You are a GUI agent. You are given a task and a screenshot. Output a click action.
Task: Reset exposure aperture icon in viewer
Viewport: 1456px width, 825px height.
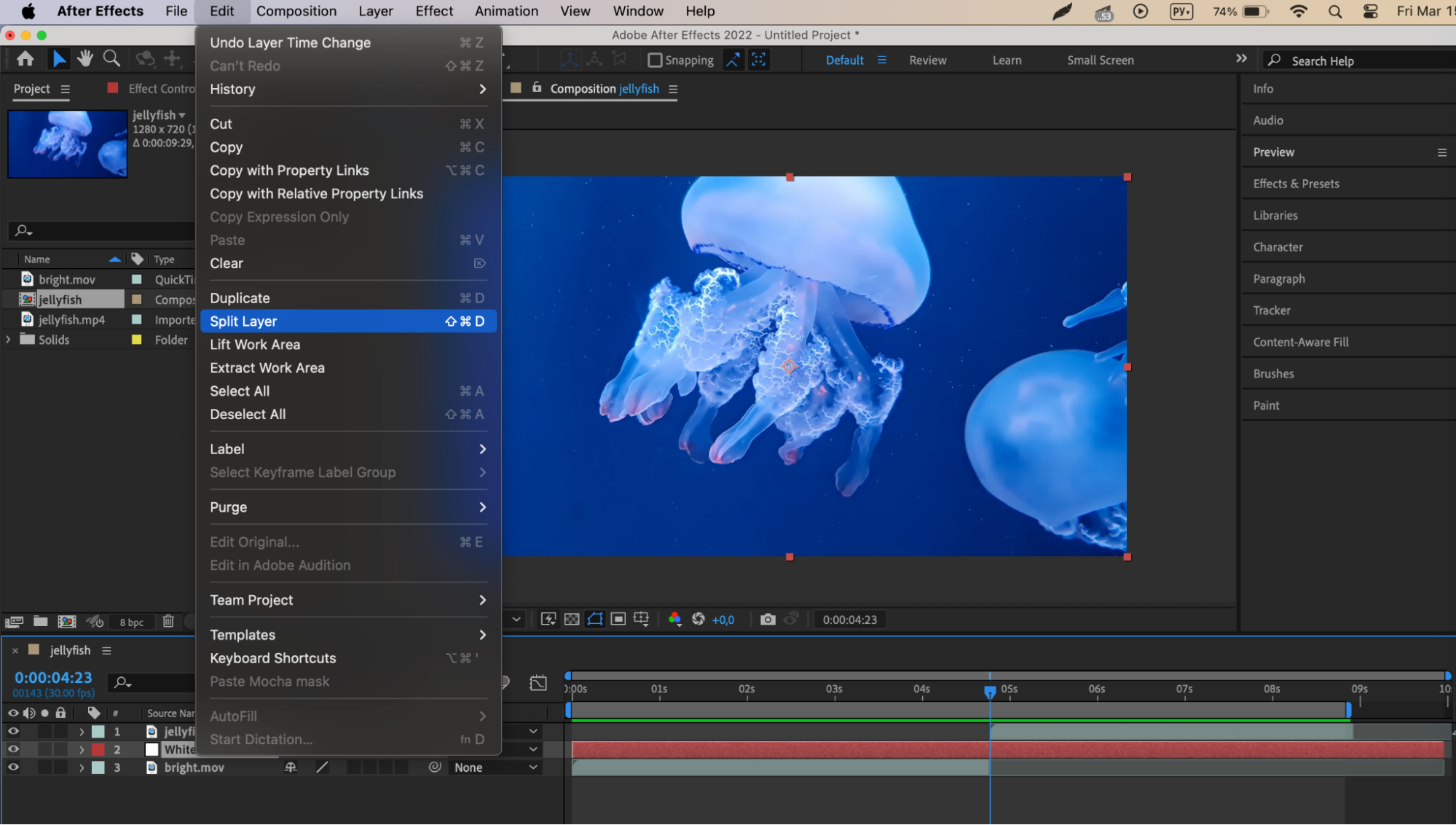click(x=698, y=619)
